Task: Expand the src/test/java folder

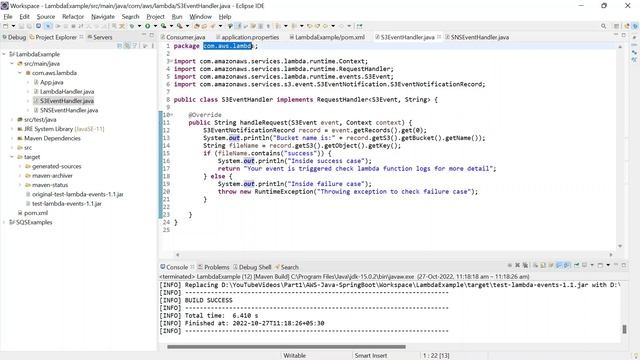Action: point(12,120)
